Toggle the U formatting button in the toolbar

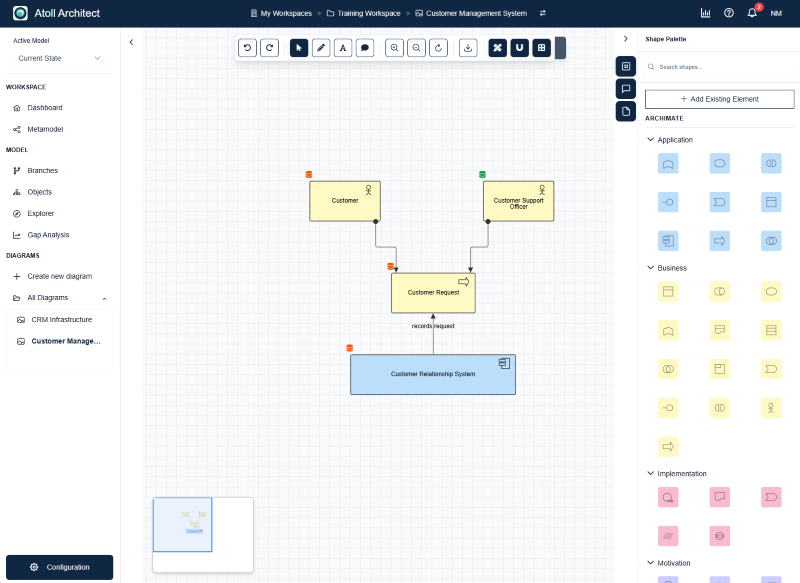coord(519,47)
